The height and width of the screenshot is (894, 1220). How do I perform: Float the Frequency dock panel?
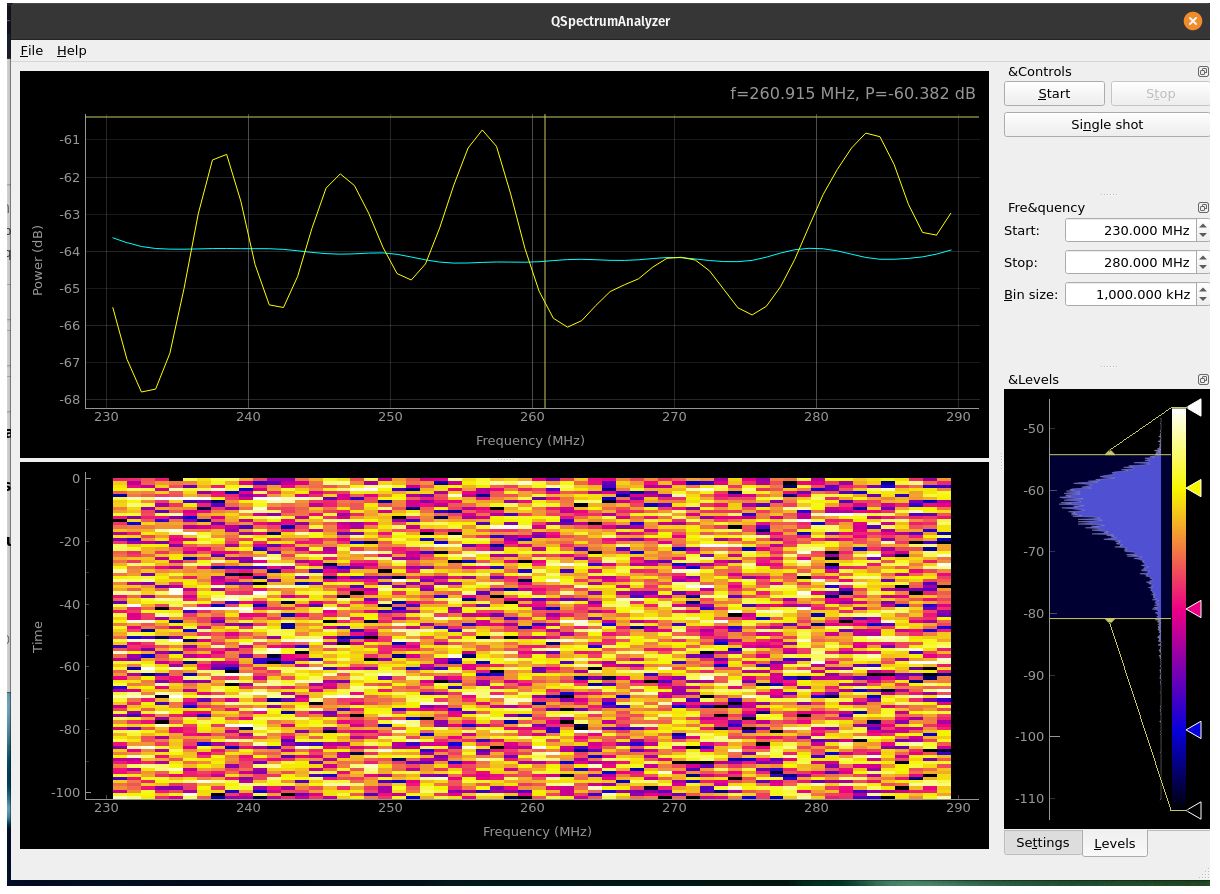click(1203, 208)
